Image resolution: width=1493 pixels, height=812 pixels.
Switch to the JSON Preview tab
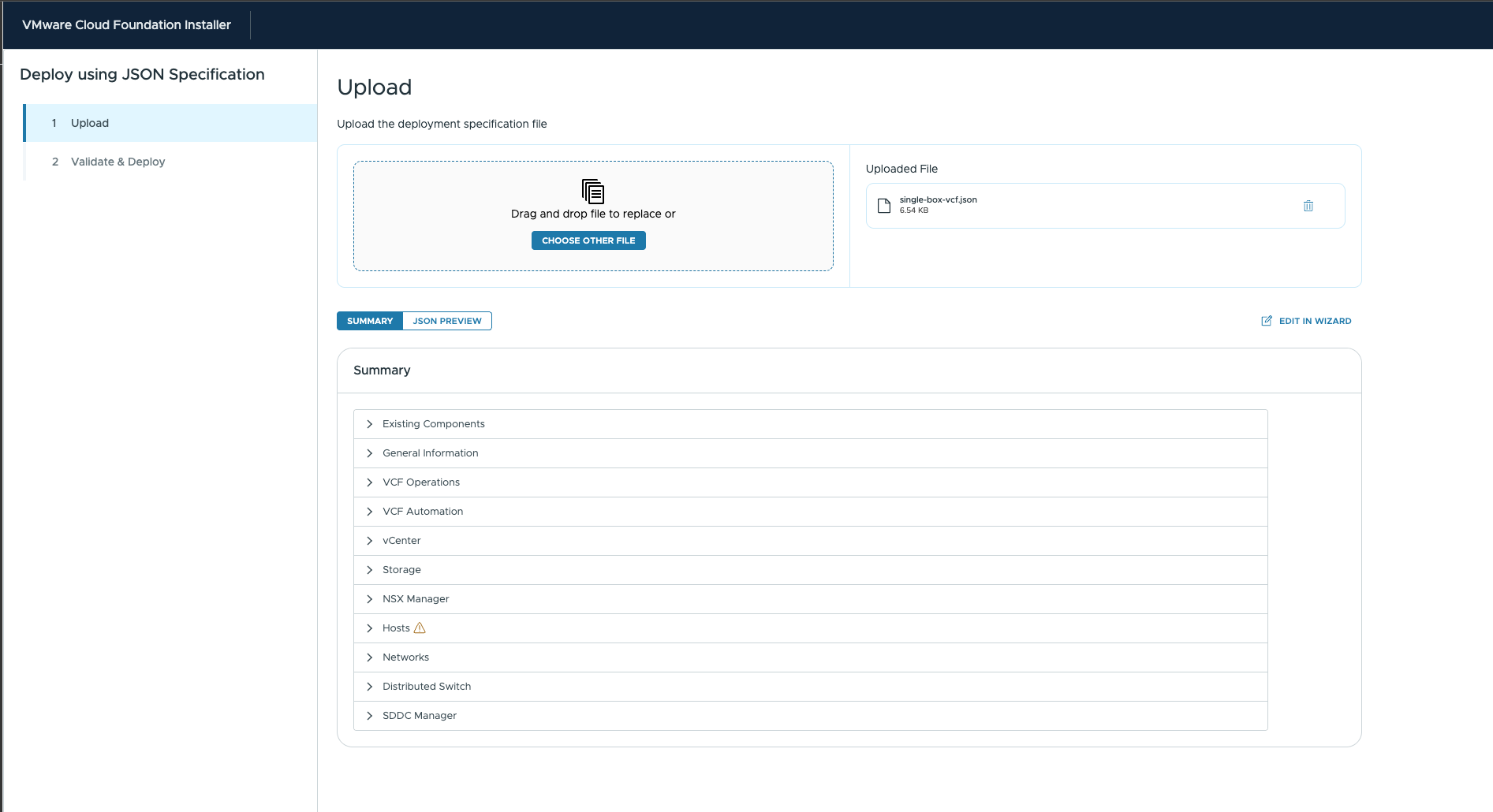[446, 321]
